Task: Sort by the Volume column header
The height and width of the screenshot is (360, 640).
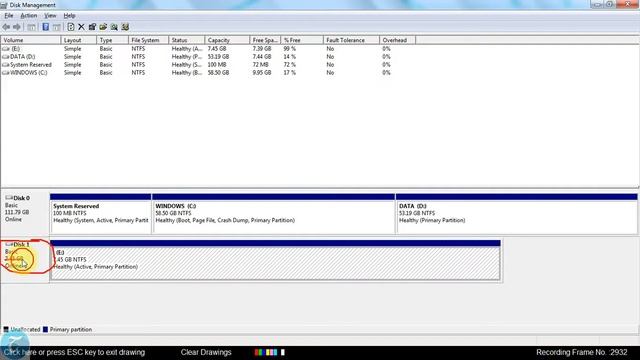Action: (x=31, y=40)
